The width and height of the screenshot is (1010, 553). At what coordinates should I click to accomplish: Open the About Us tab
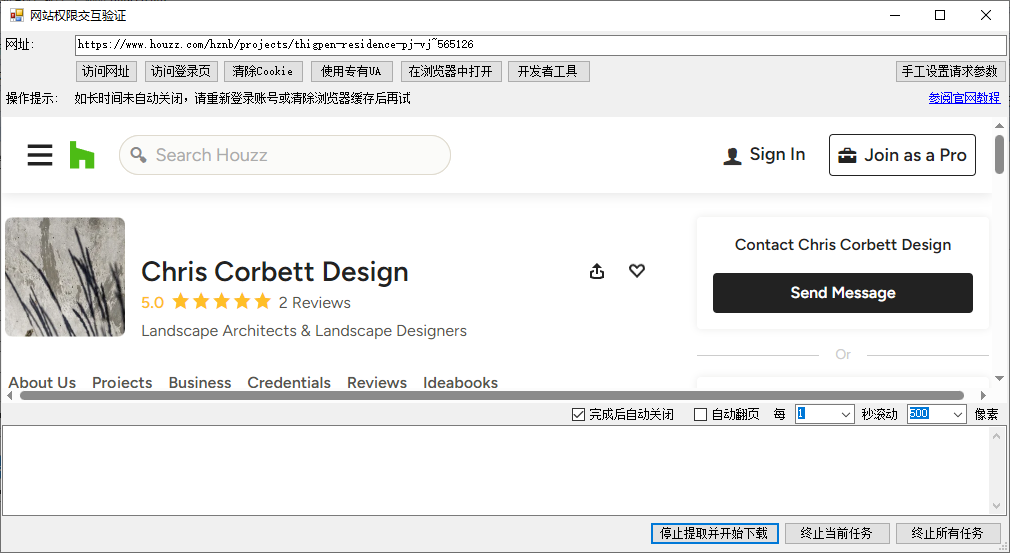42,382
